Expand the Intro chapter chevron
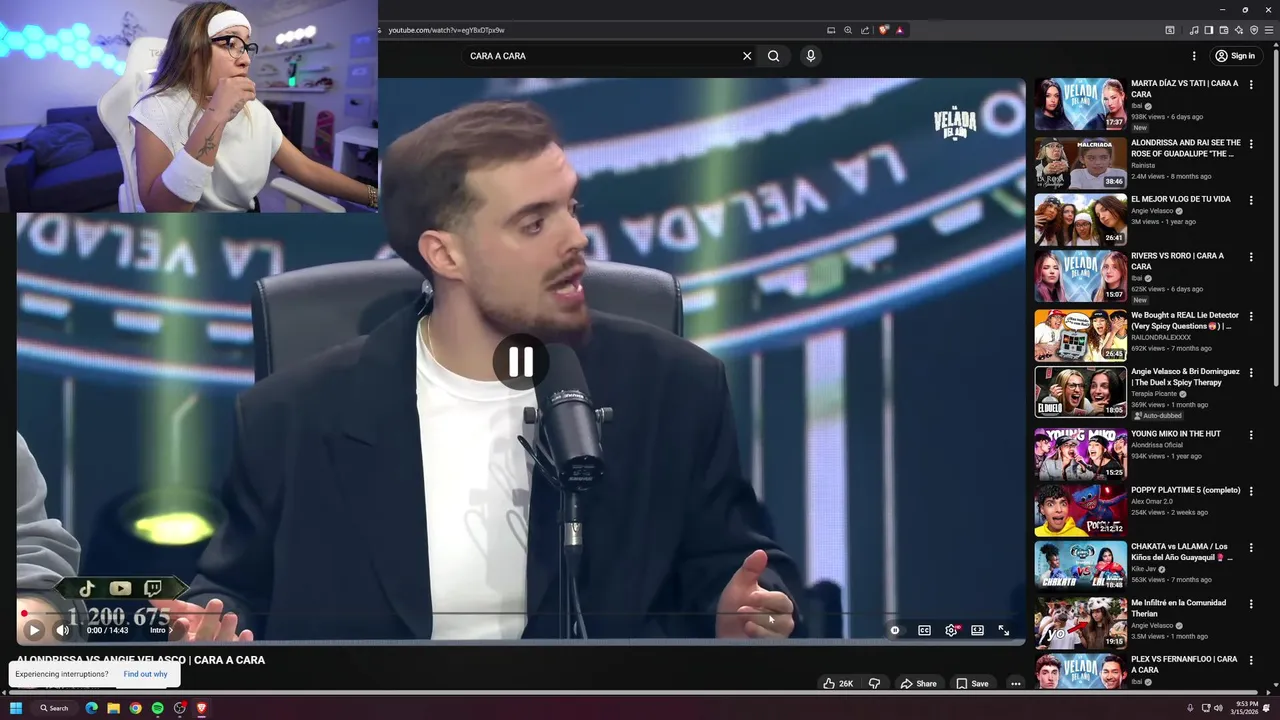Viewport: 1280px width, 720px height. tap(170, 630)
